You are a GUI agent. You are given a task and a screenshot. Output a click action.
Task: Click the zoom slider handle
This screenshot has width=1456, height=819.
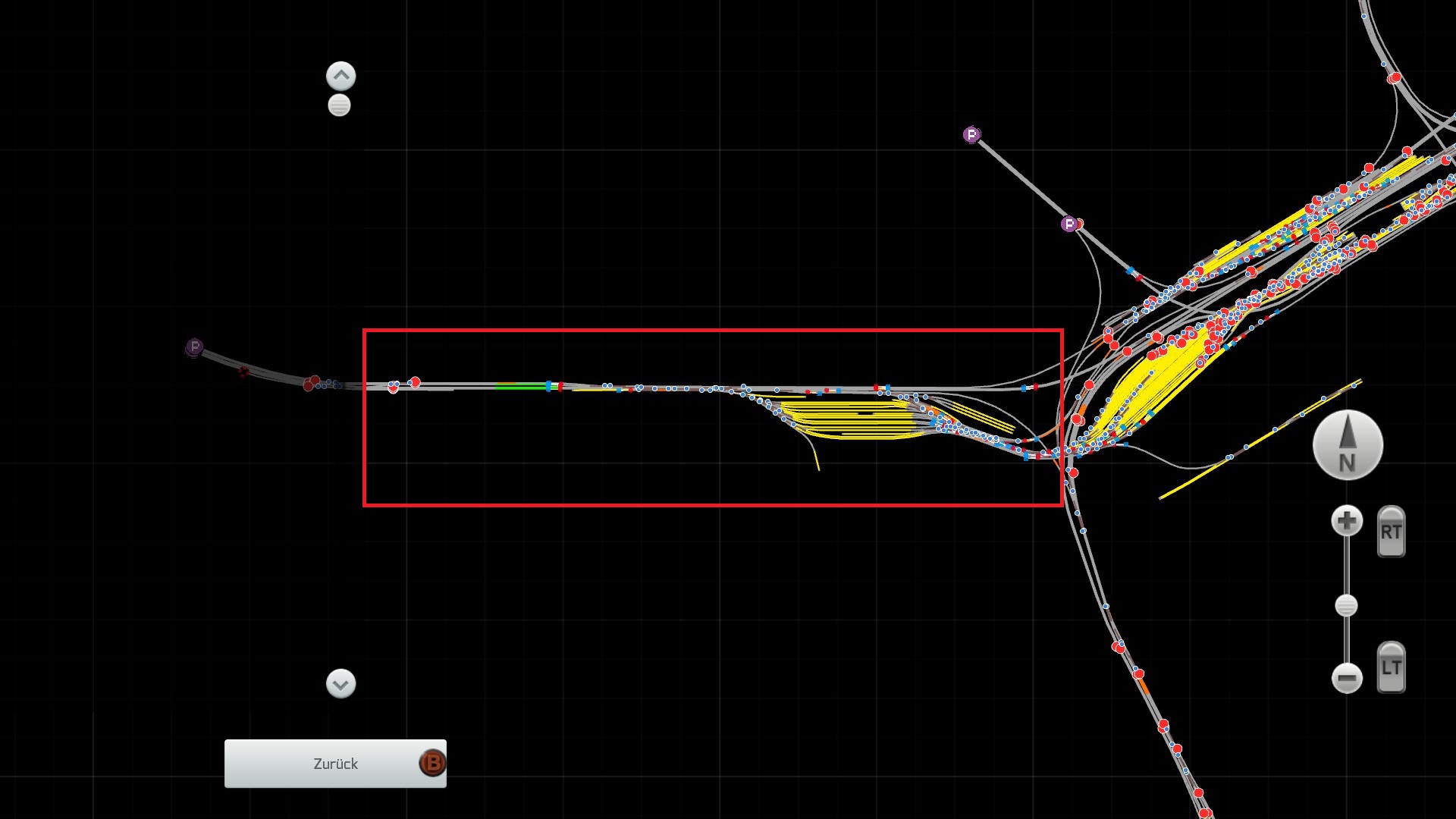[x=1346, y=606]
